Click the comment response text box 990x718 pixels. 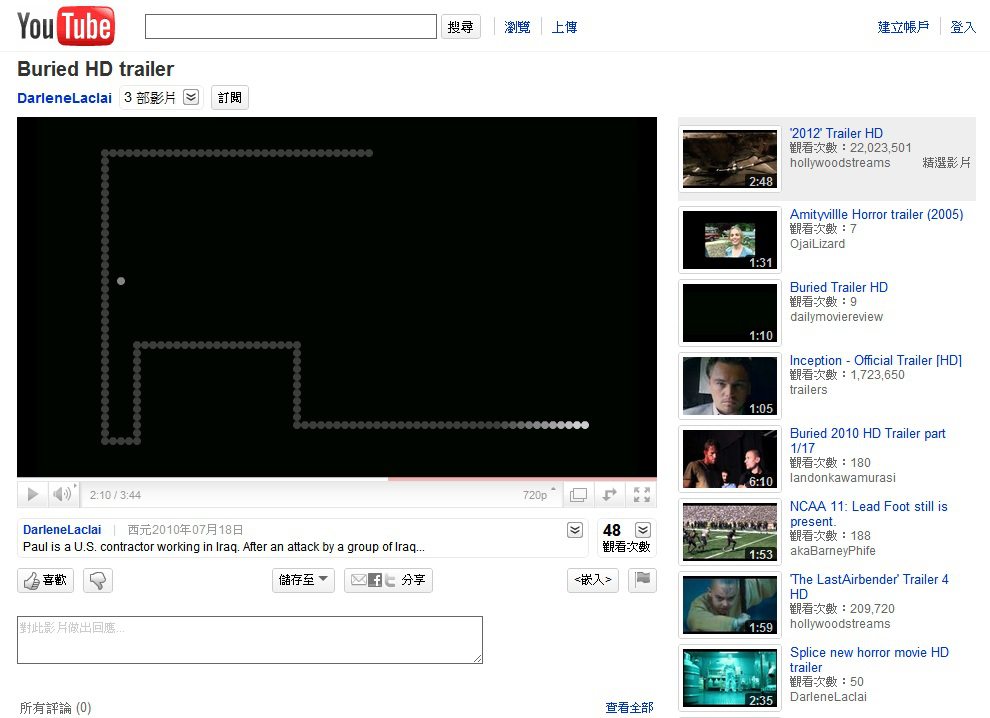(250, 640)
